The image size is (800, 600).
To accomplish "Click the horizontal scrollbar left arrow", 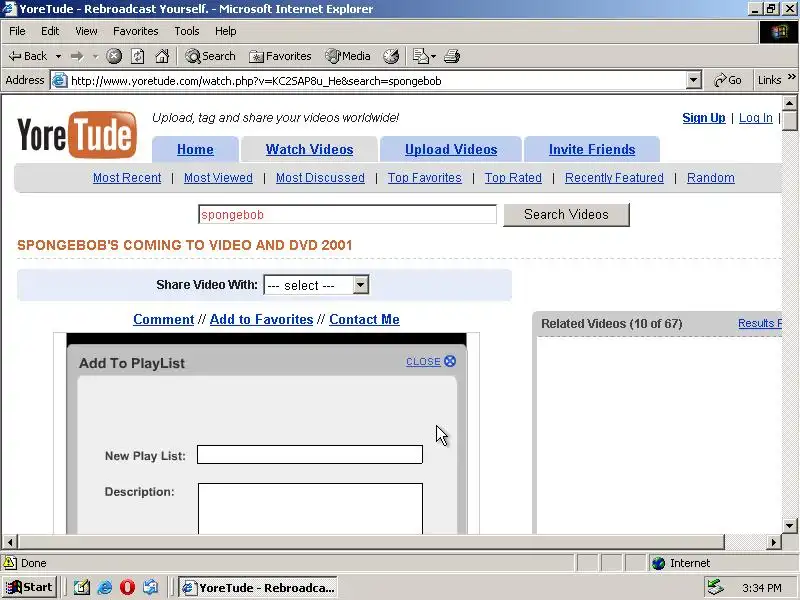I will point(10,542).
